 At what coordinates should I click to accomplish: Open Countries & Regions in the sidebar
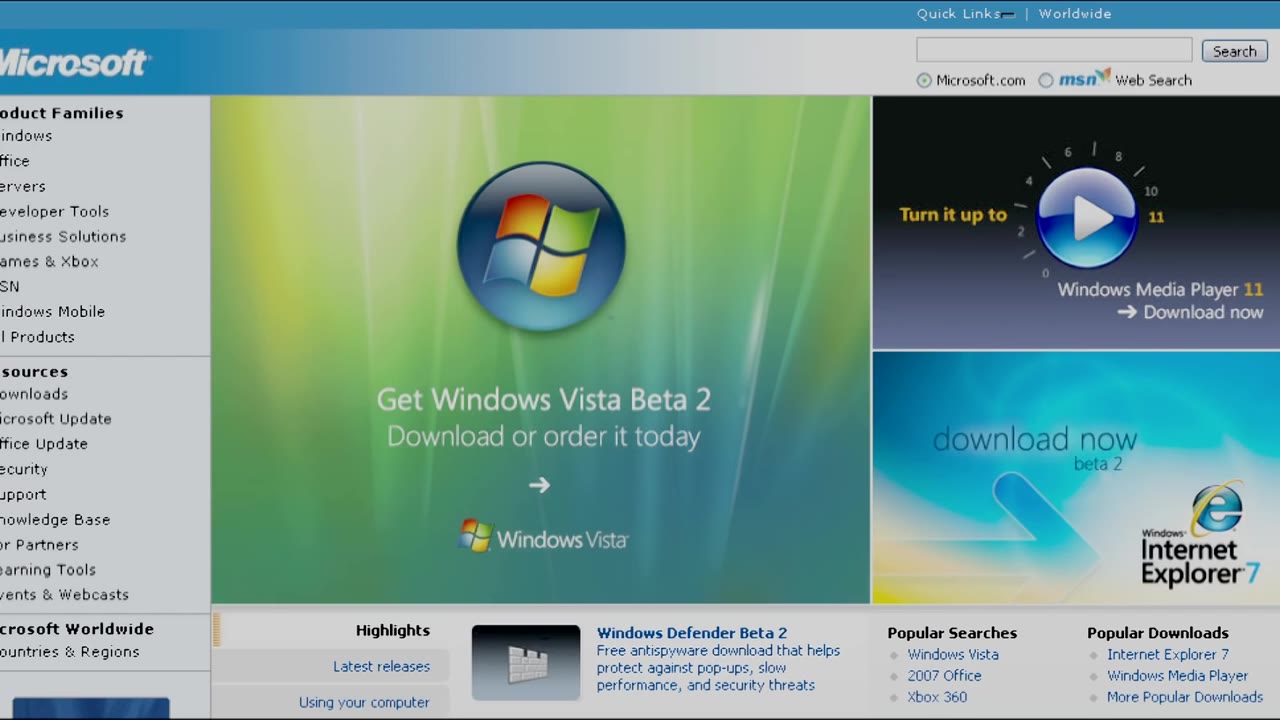70,652
